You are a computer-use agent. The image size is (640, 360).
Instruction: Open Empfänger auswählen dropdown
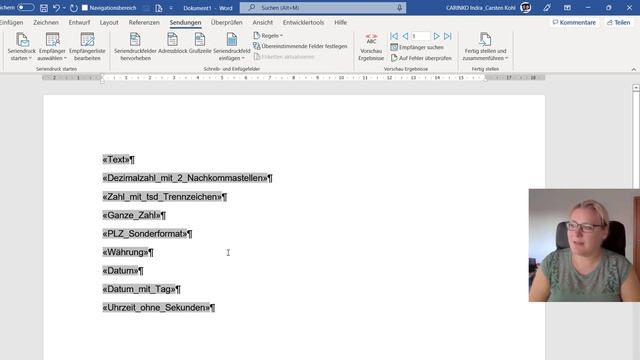click(52, 47)
